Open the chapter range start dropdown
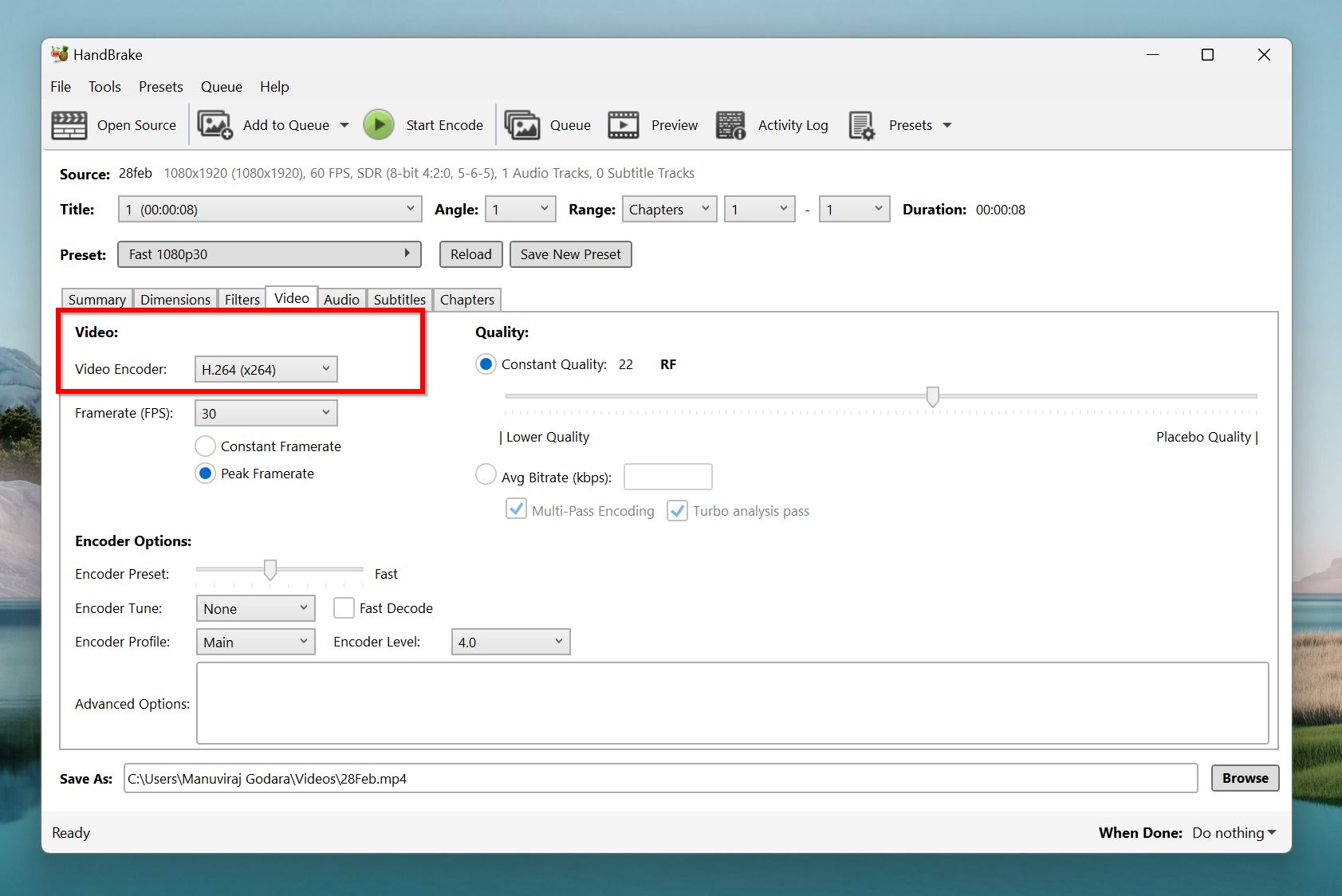The width and height of the screenshot is (1342, 896). point(760,209)
